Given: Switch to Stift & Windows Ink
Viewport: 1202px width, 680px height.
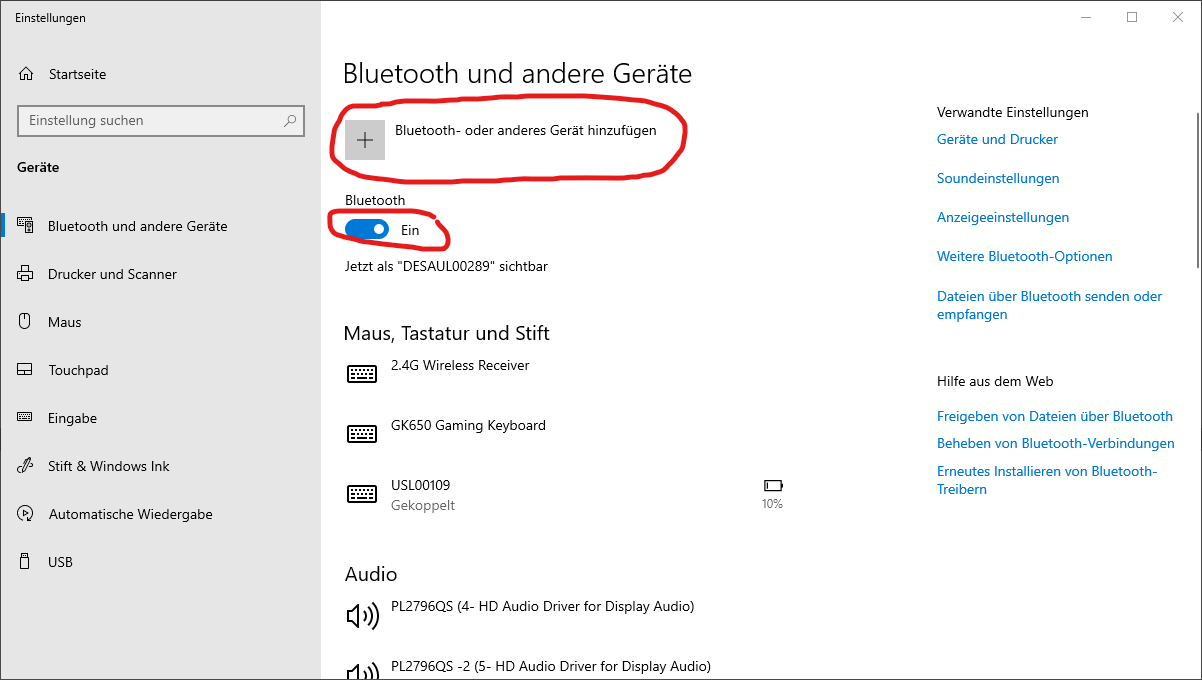Looking at the screenshot, I should tap(108, 466).
